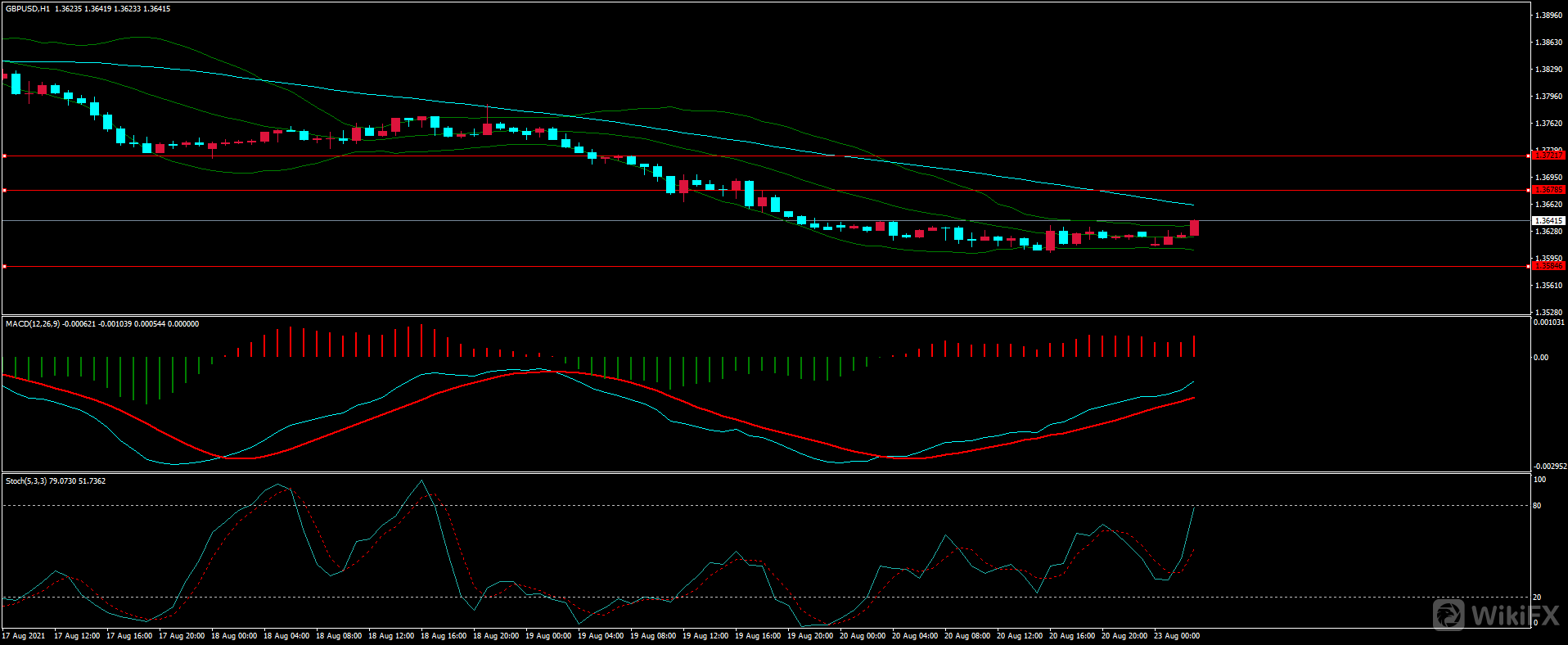Screen dimensions: 1568x645
Task: Click the Stoch(5,3,3) indicator label
Action: 26,481
